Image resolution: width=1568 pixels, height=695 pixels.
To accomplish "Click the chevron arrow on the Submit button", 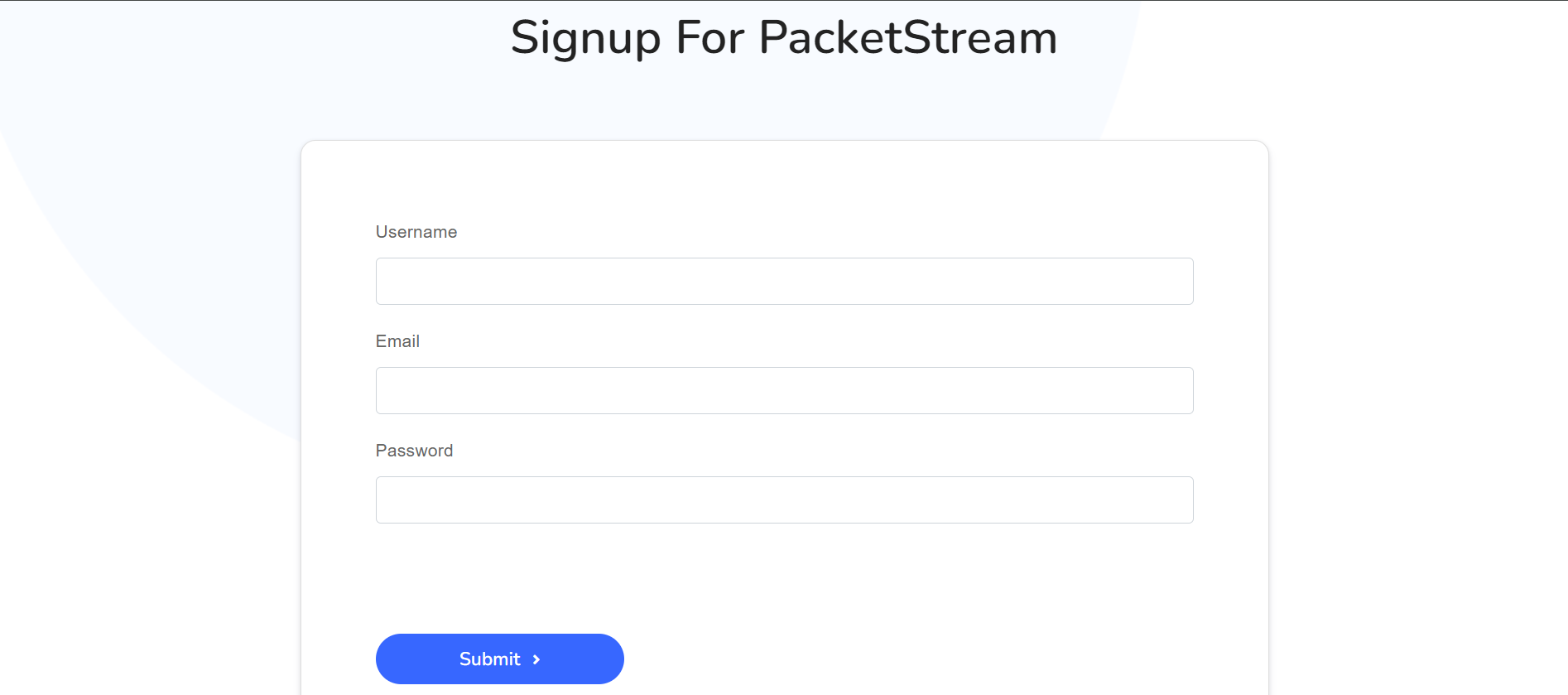I will (536, 659).
